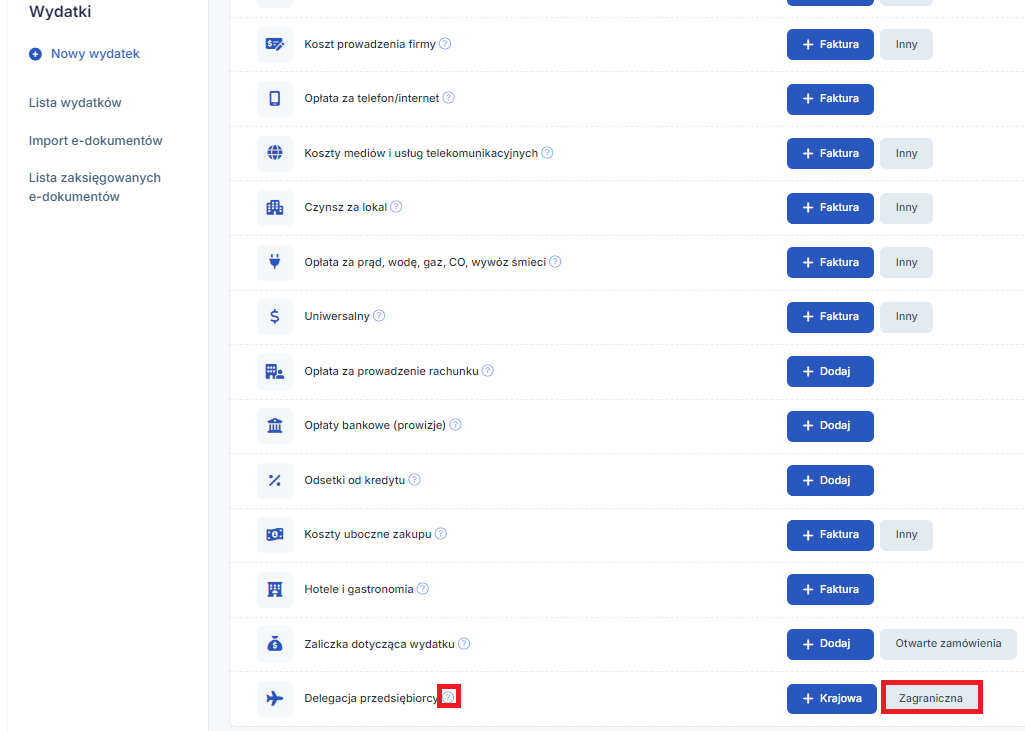Open Import e-dokumentów page
This screenshot has width=1025, height=731.
(x=95, y=141)
